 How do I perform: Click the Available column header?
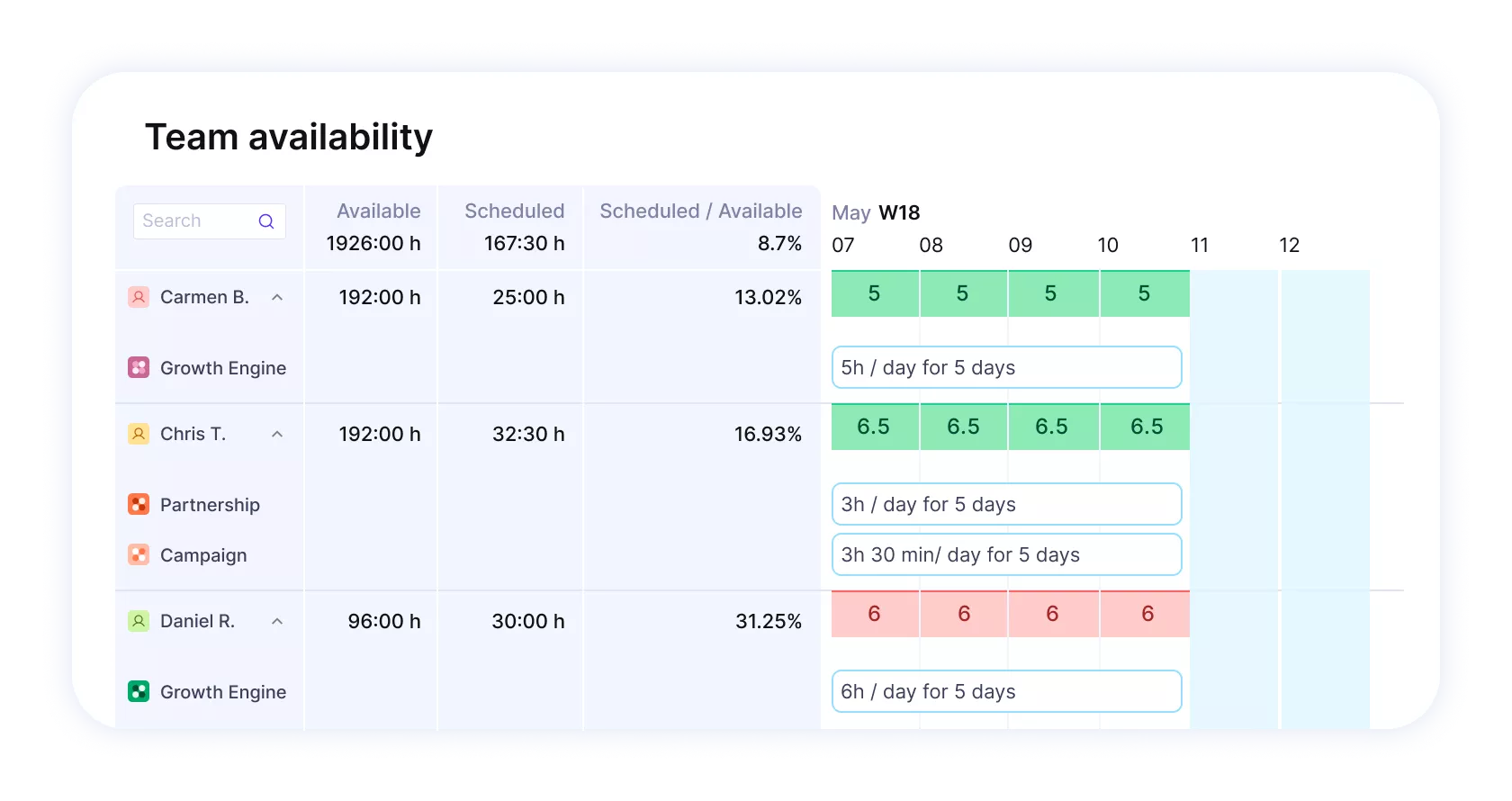(378, 211)
